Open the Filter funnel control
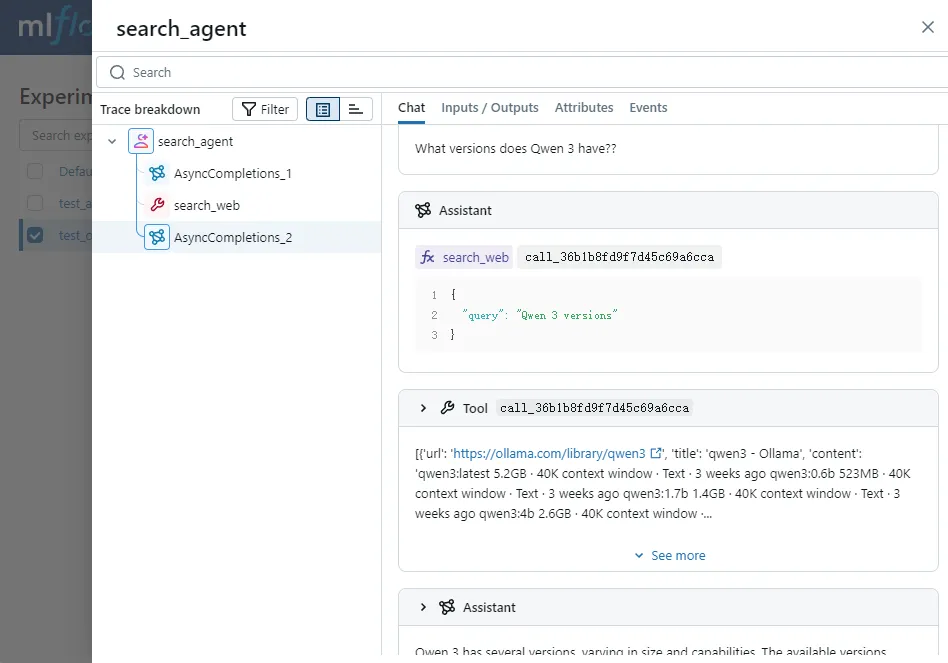This screenshot has height=663, width=948. [x=264, y=109]
